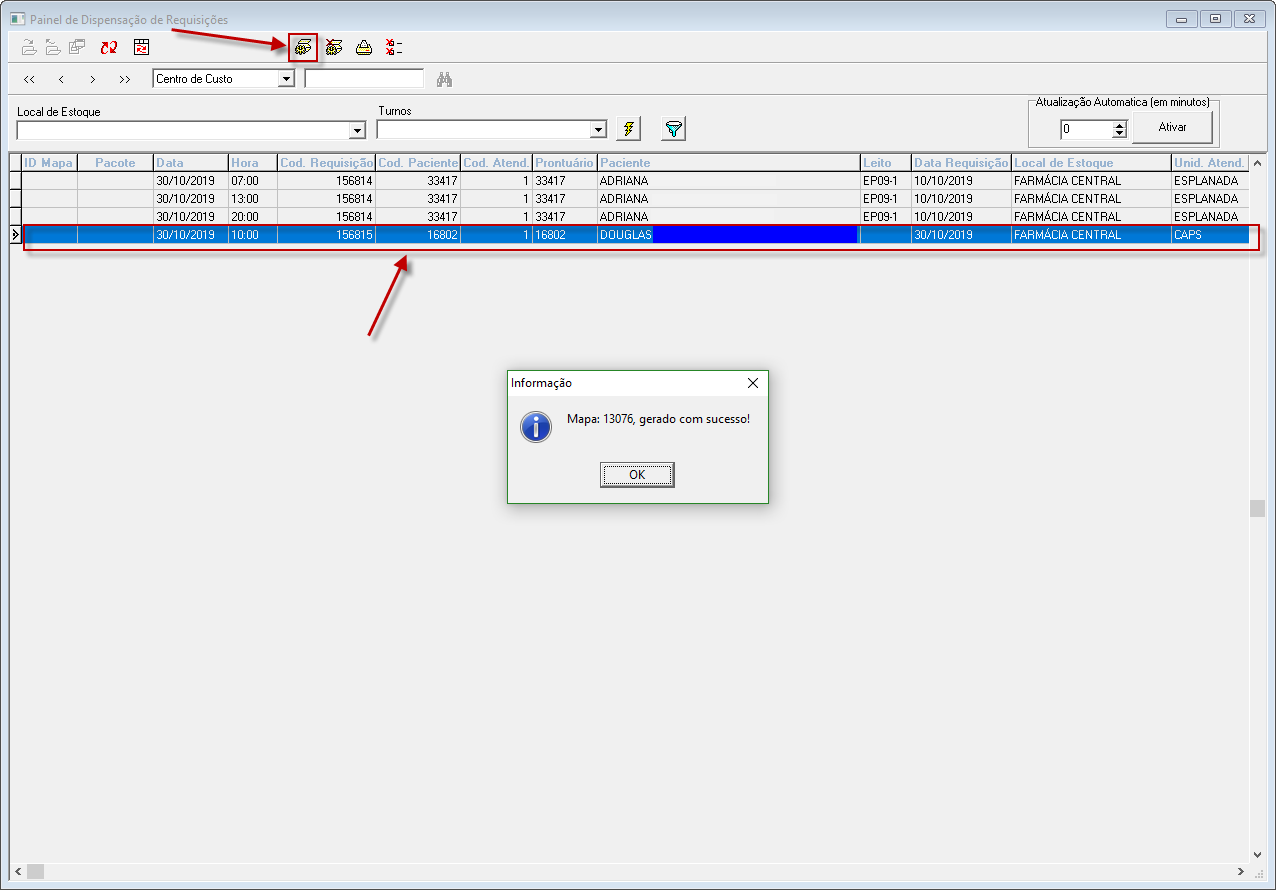The height and width of the screenshot is (890, 1276).
Task: Click the Unid. Atend. column header
Action: pyautogui.click(x=1210, y=163)
